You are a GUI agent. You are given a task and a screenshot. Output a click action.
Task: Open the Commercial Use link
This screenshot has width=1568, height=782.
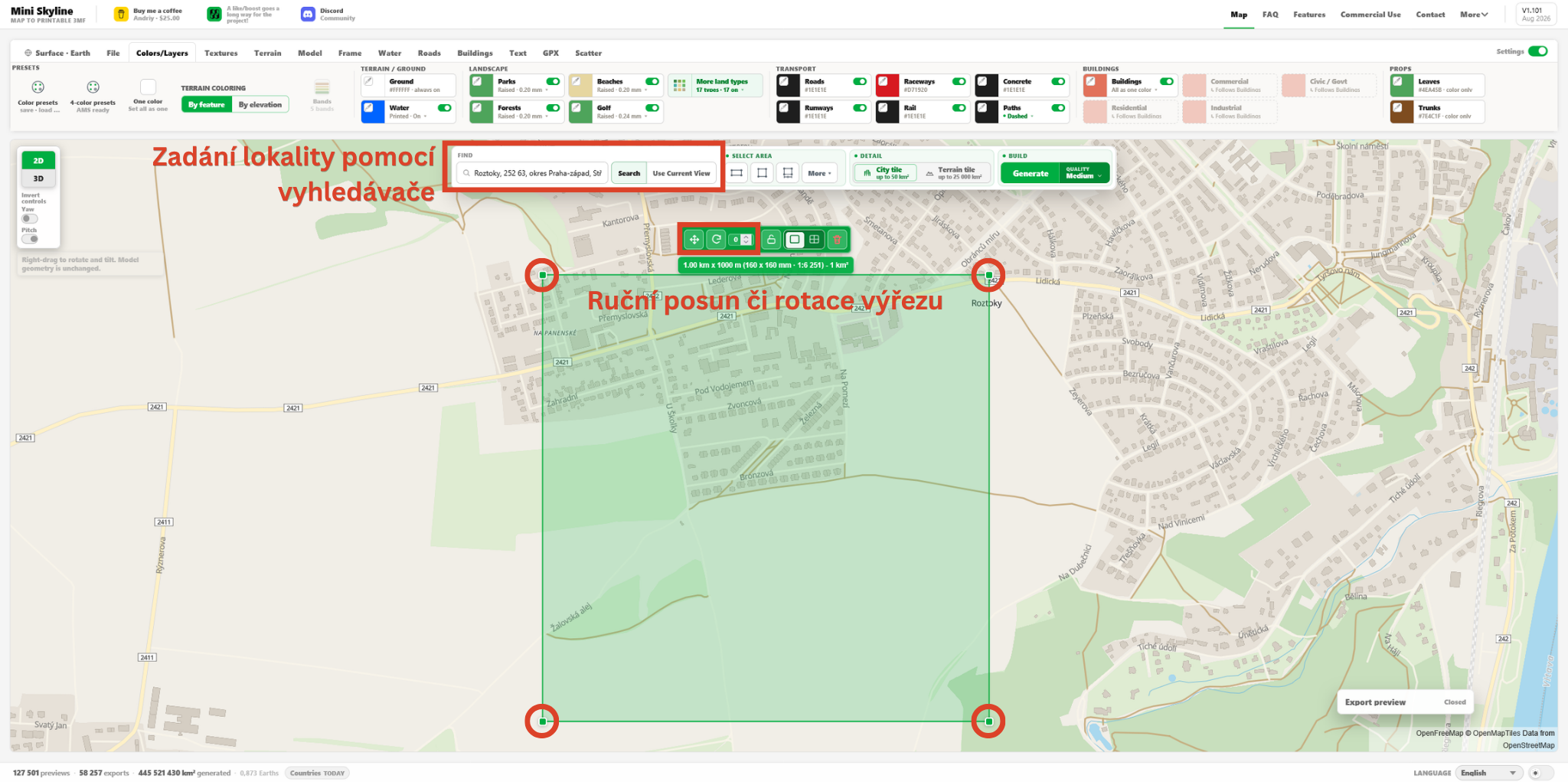[1370, 15]
